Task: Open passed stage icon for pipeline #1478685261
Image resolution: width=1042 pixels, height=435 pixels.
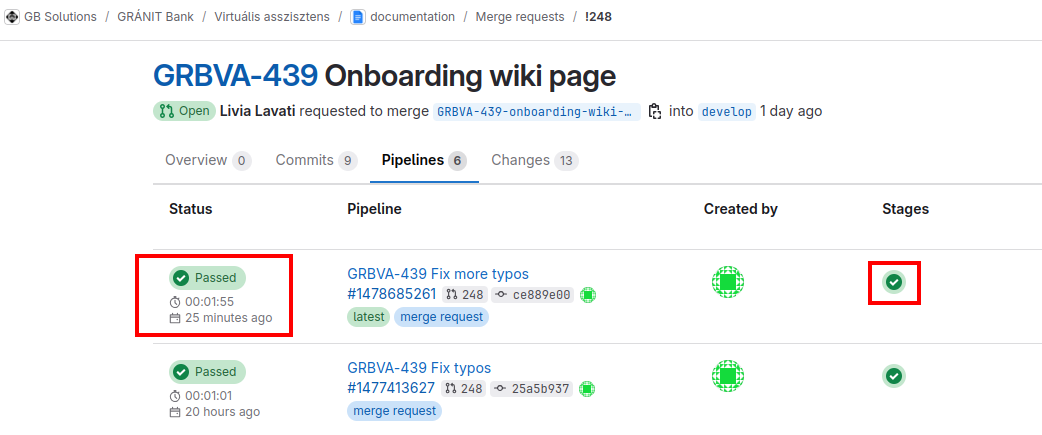Action: point(894,282)
